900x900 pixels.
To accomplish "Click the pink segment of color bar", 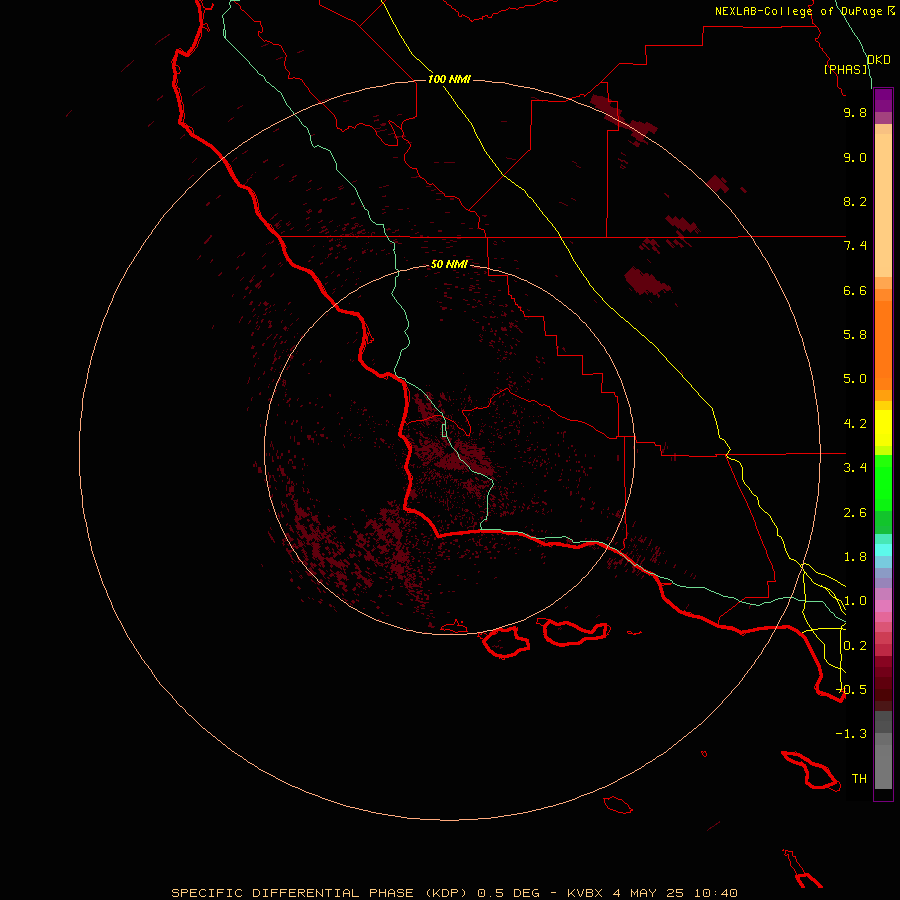I will point(883,606).
